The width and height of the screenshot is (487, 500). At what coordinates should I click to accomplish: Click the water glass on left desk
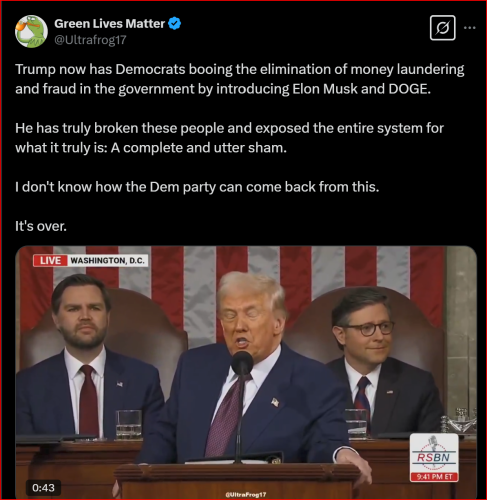point(129,425)
